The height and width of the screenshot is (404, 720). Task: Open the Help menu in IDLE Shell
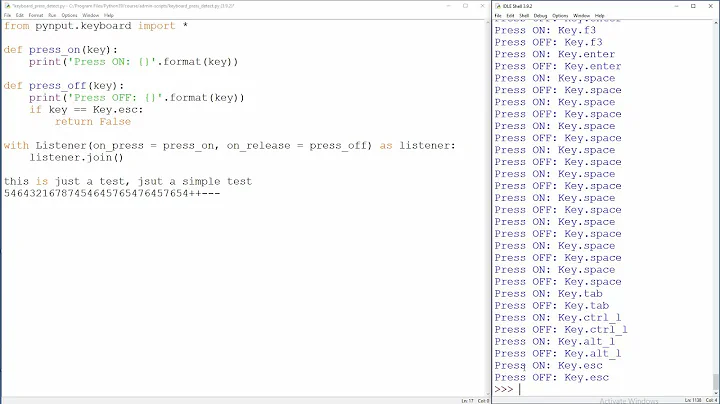coord(600,15)
